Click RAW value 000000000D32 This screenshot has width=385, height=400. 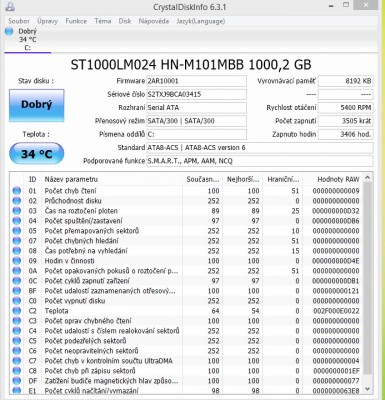(x=336, y=211)
